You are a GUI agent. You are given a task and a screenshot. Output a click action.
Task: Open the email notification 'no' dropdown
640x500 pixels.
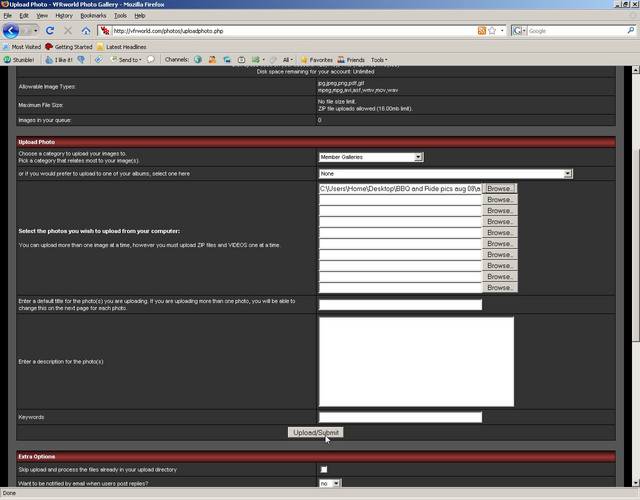click(x=329, y=483)
